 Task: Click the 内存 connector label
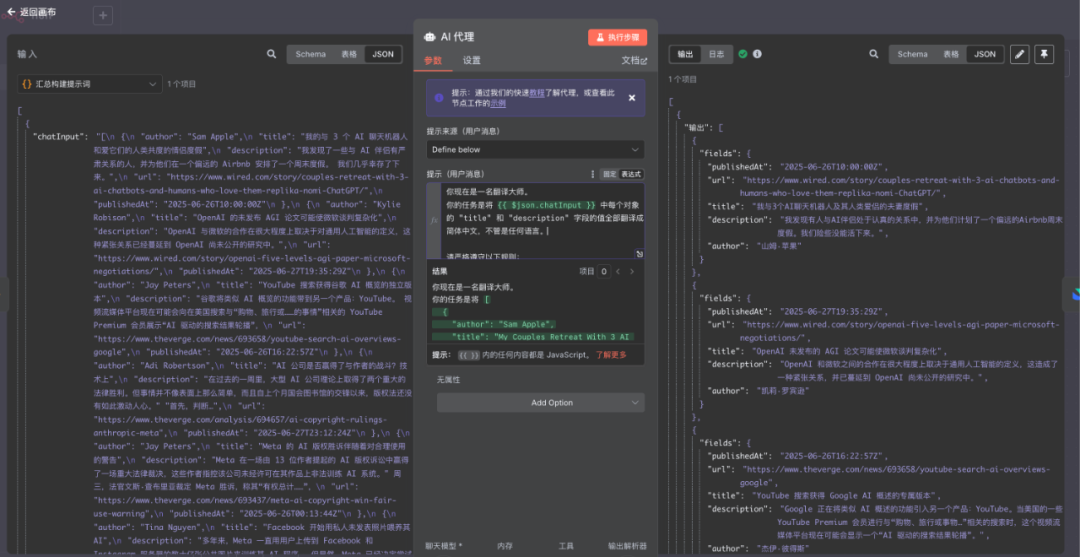[x=505, y=546]
